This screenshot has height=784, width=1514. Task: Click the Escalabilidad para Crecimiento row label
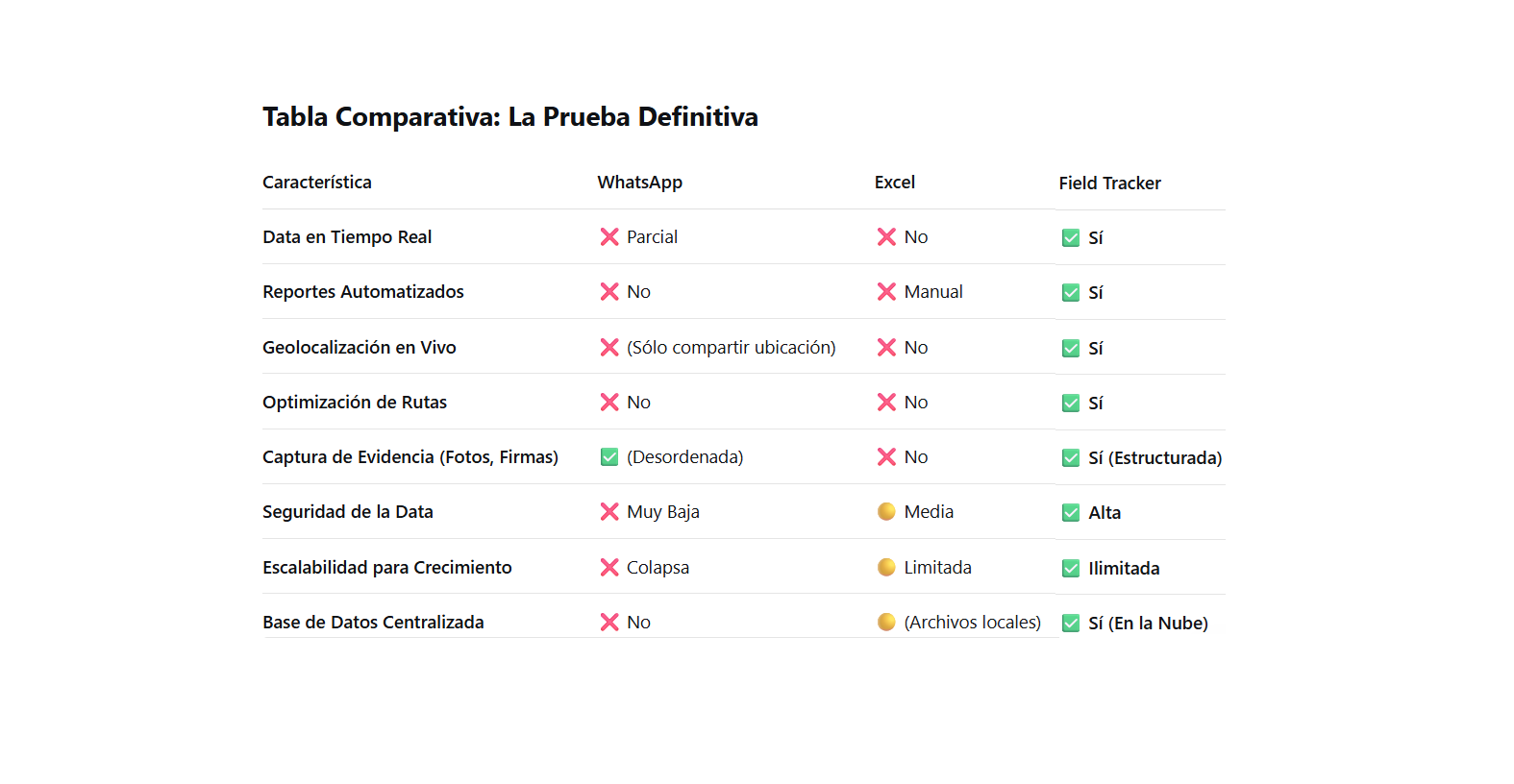[387, 568]
